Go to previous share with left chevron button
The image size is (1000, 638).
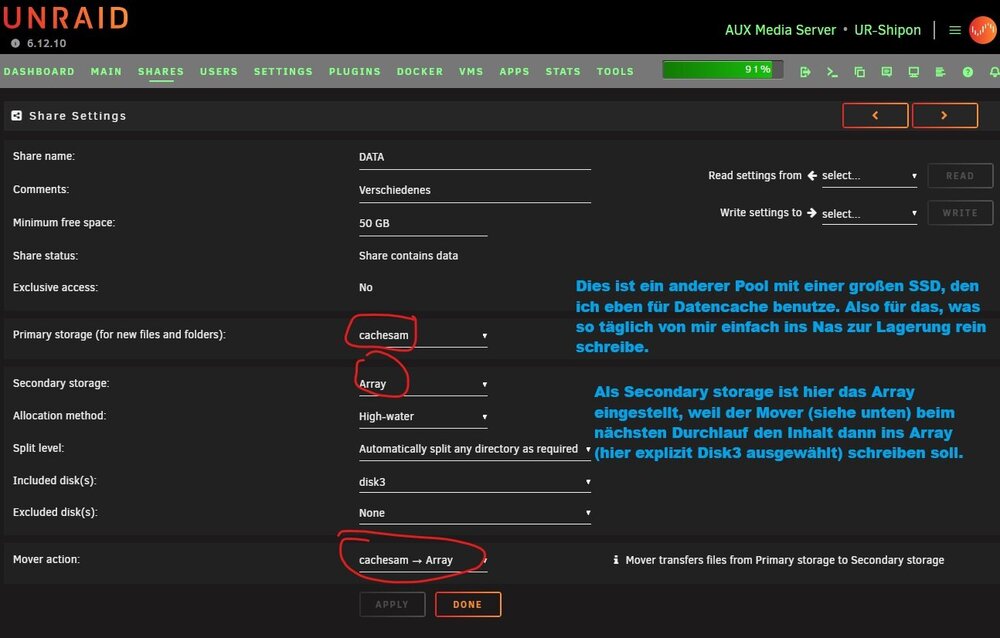(875, 115)
